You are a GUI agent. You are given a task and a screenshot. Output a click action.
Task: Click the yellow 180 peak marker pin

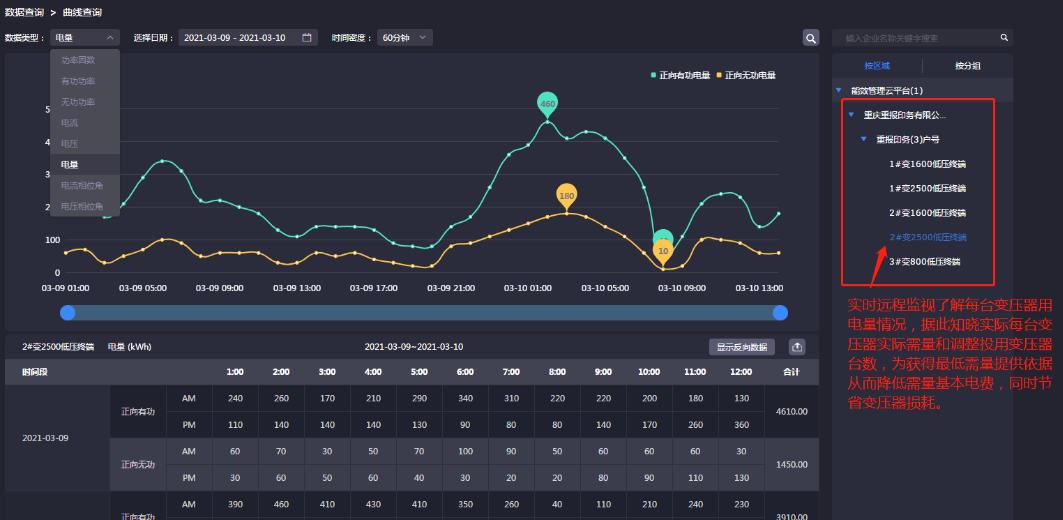[566, 195]
